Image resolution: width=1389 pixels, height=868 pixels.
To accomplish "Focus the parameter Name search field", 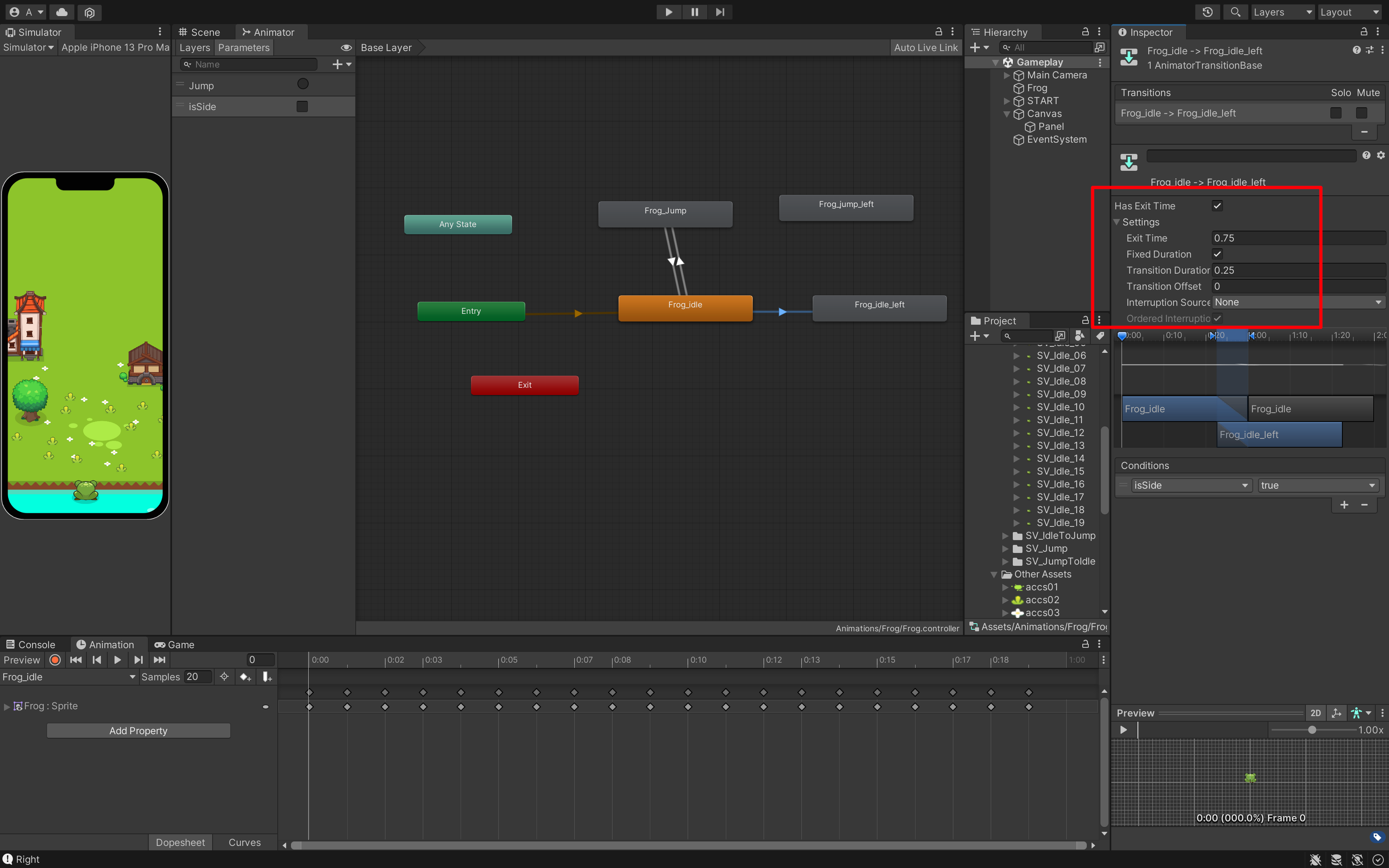I will pyautogui.click(x=249, y=64).
